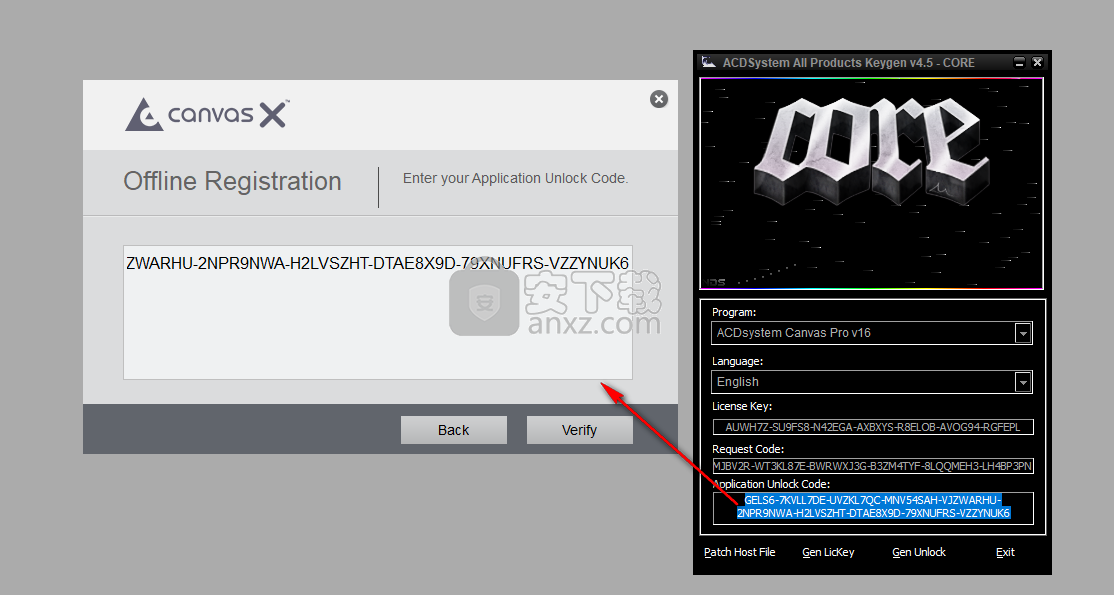The height and width of the screenshot is (595, 1114).
Task: Click the keygen title bar app icon
Action: [x=708, y=62]
